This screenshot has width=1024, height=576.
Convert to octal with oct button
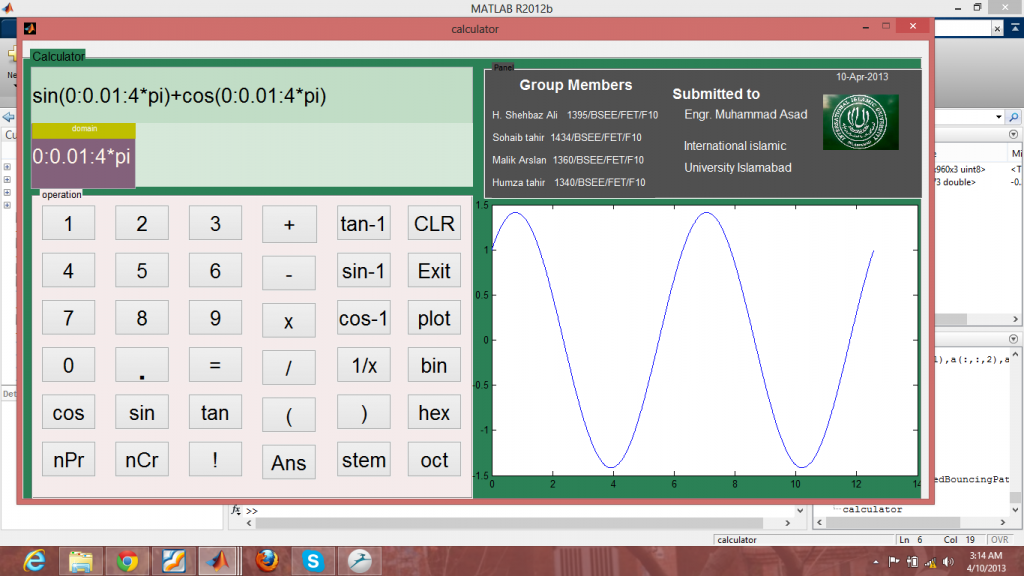(x=434, y=459)
